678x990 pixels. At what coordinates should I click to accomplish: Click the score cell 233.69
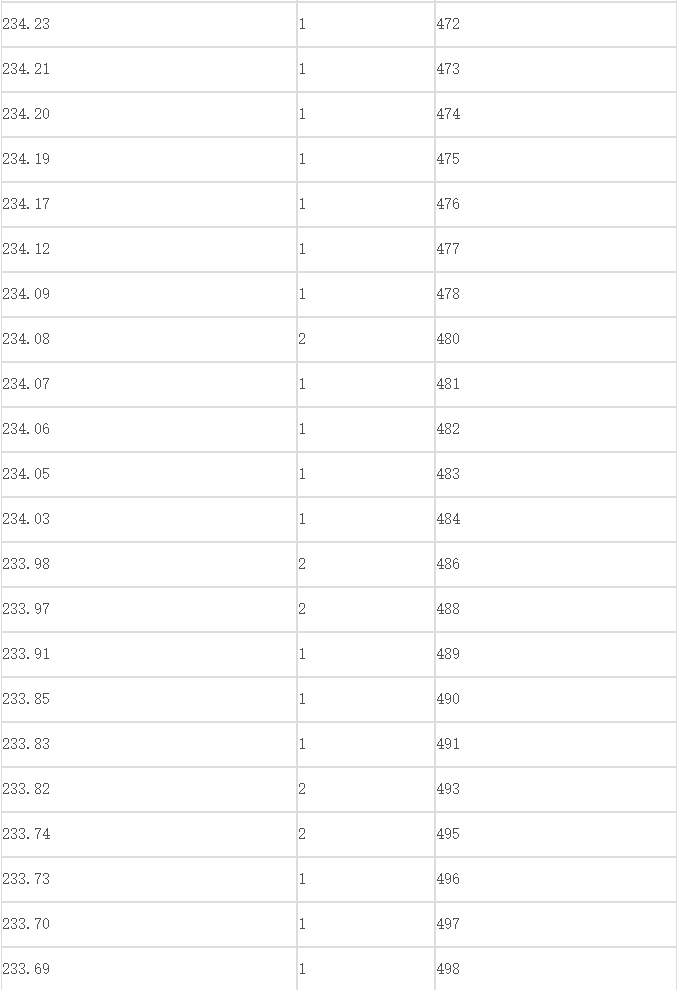coord(149,969)
